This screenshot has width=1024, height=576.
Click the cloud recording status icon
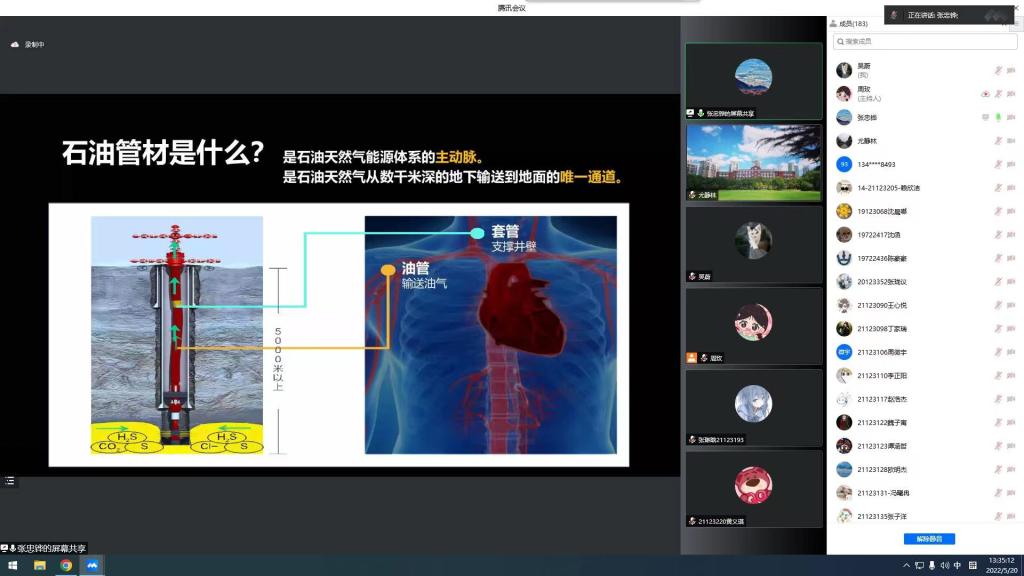pyautogui.click(x=15, y=45)
